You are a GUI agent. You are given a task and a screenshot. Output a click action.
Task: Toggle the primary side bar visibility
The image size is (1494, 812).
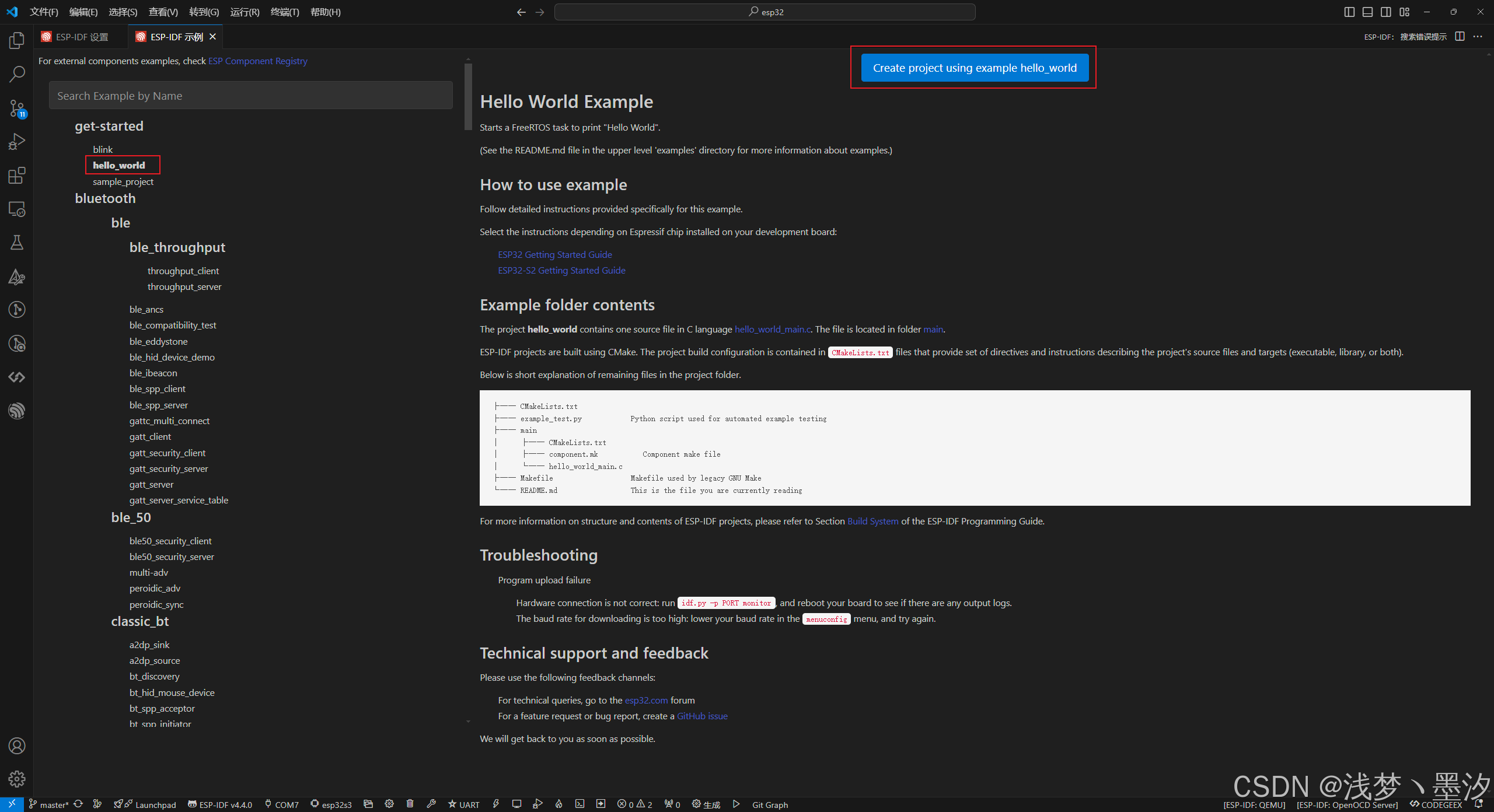tap(1350, 12)
